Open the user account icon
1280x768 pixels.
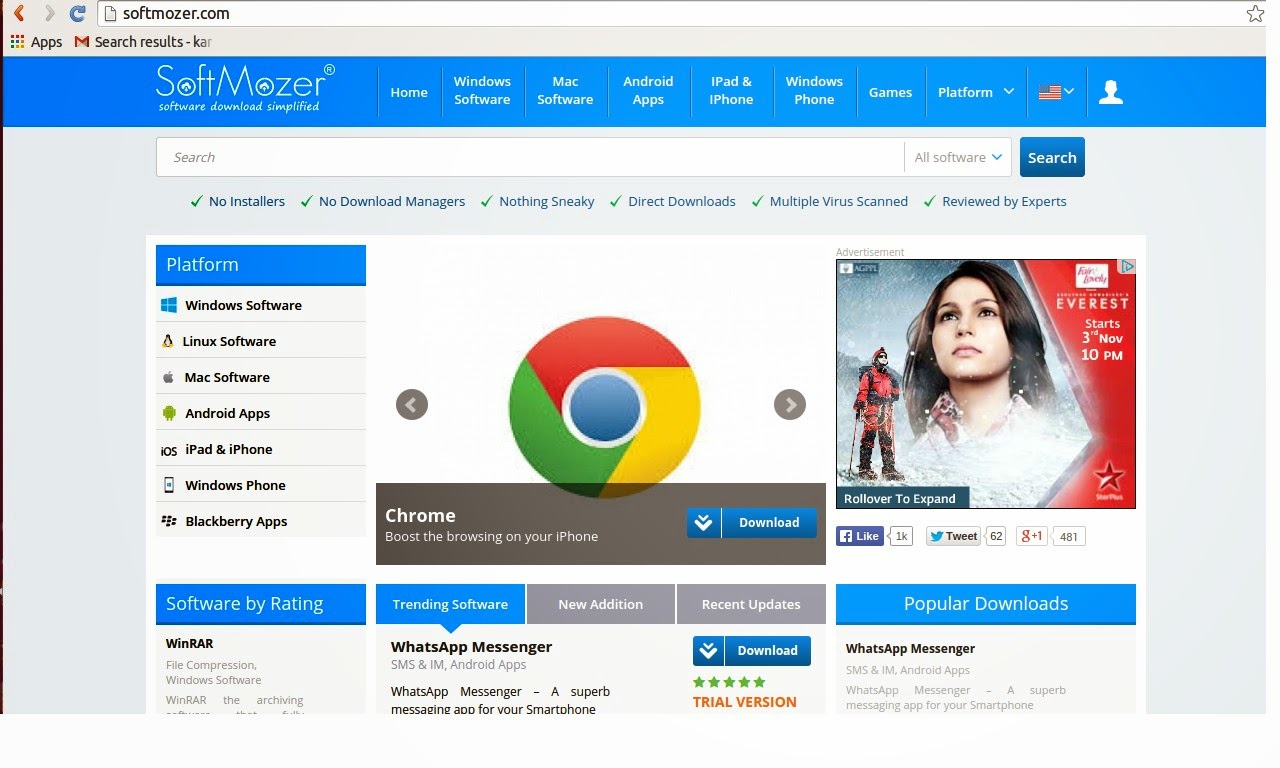[1111, 92]
